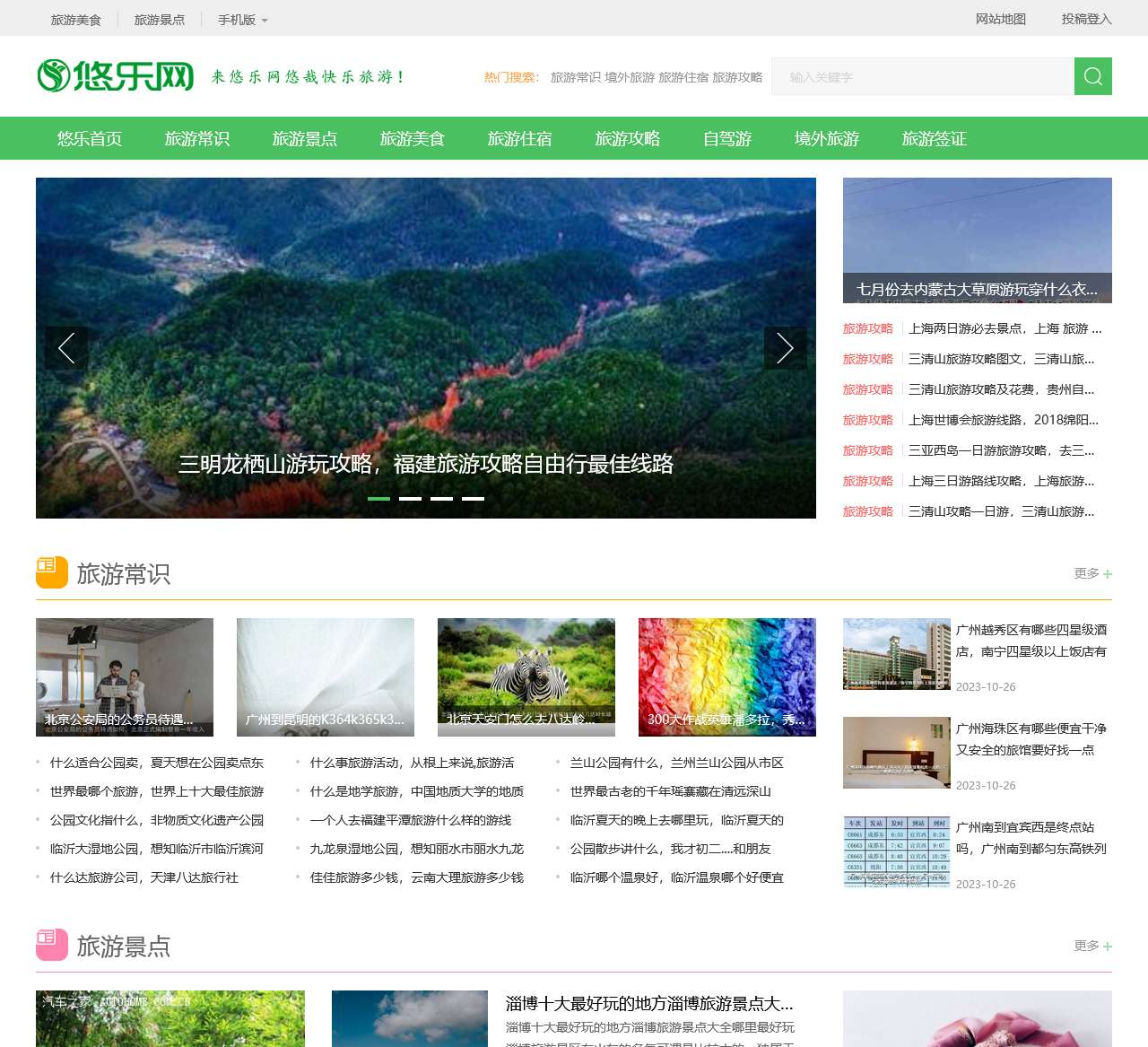Open thumbnail 广州到昆明的K364k365
1148x1047 pixels.
coord(326,677)
